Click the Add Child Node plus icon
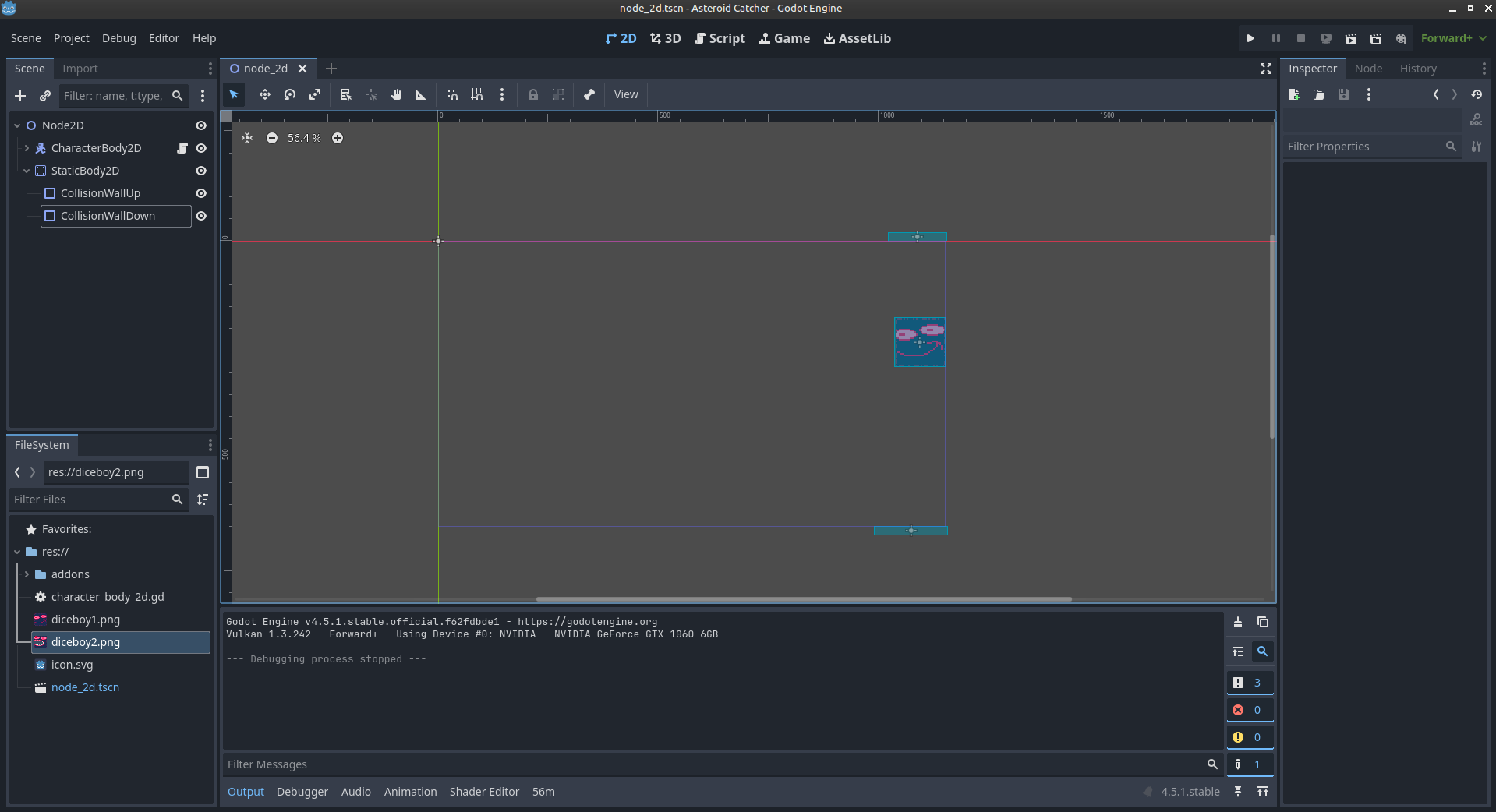 tap(20, 96)
